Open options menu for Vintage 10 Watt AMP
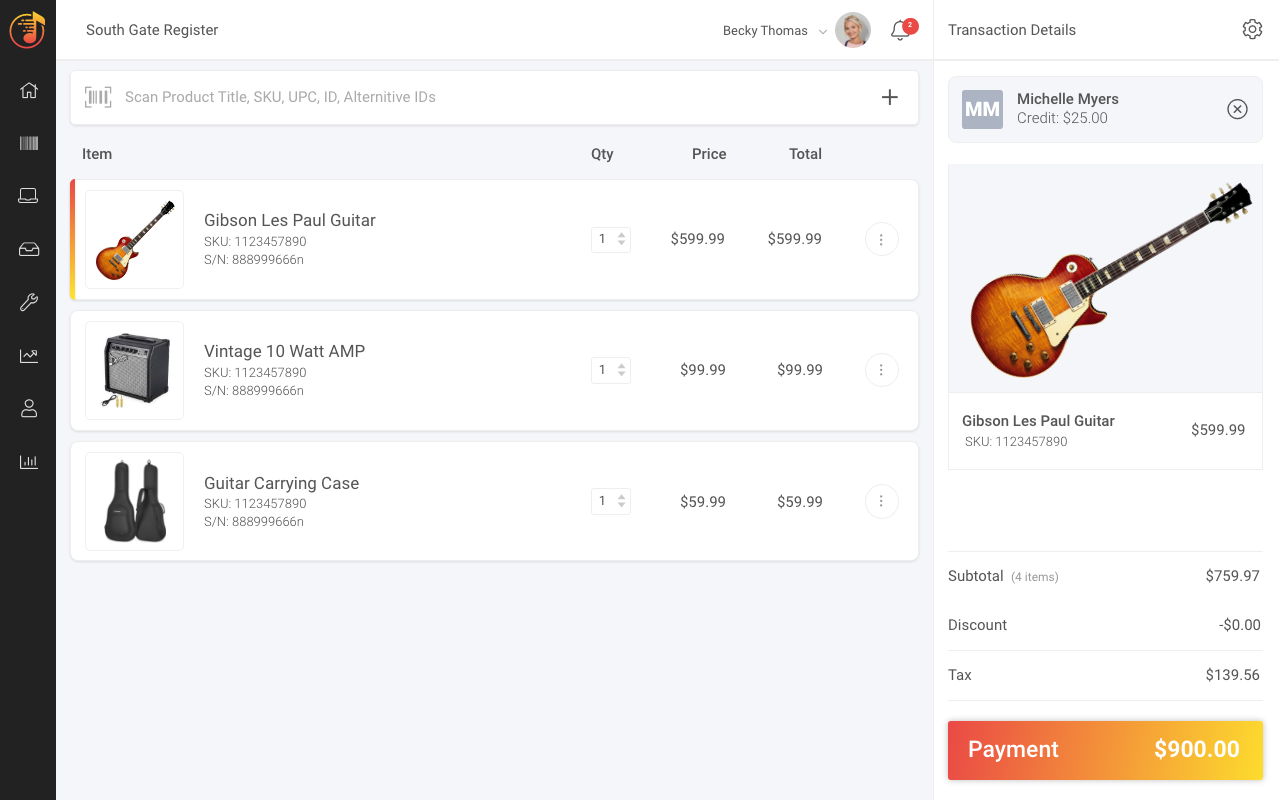 point(881,370)
